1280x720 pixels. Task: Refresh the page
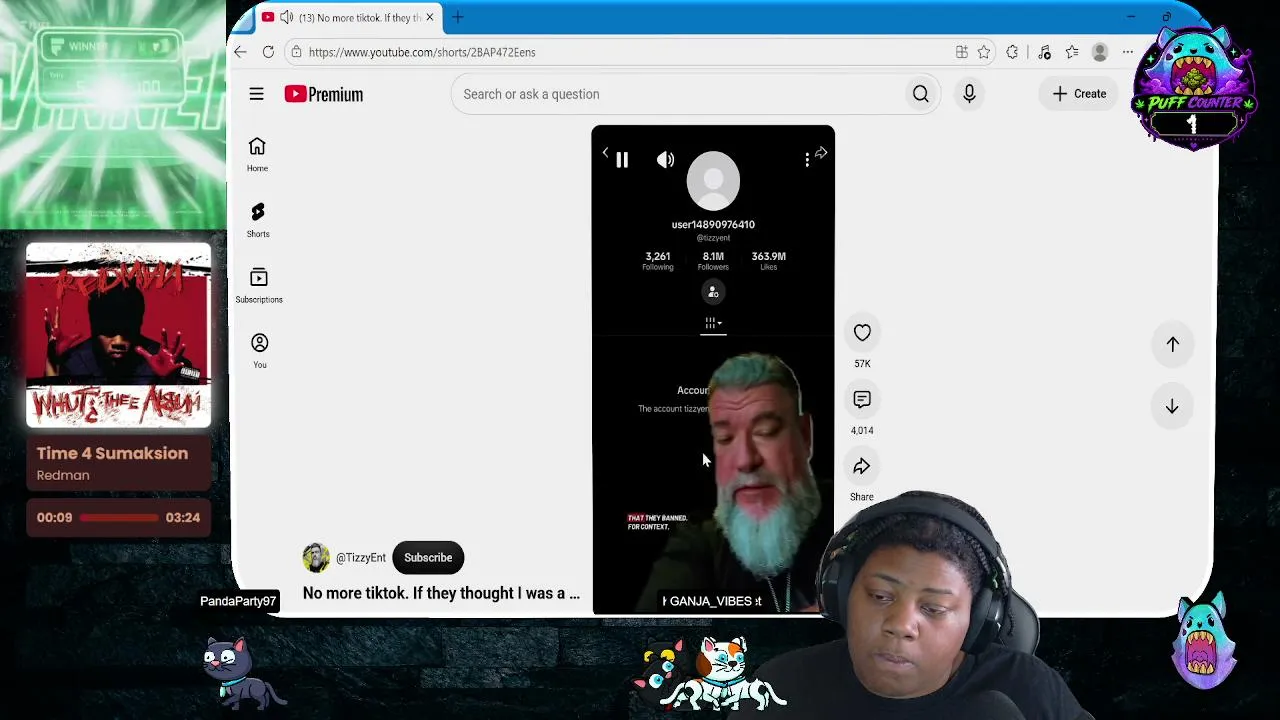coord(268,52)
